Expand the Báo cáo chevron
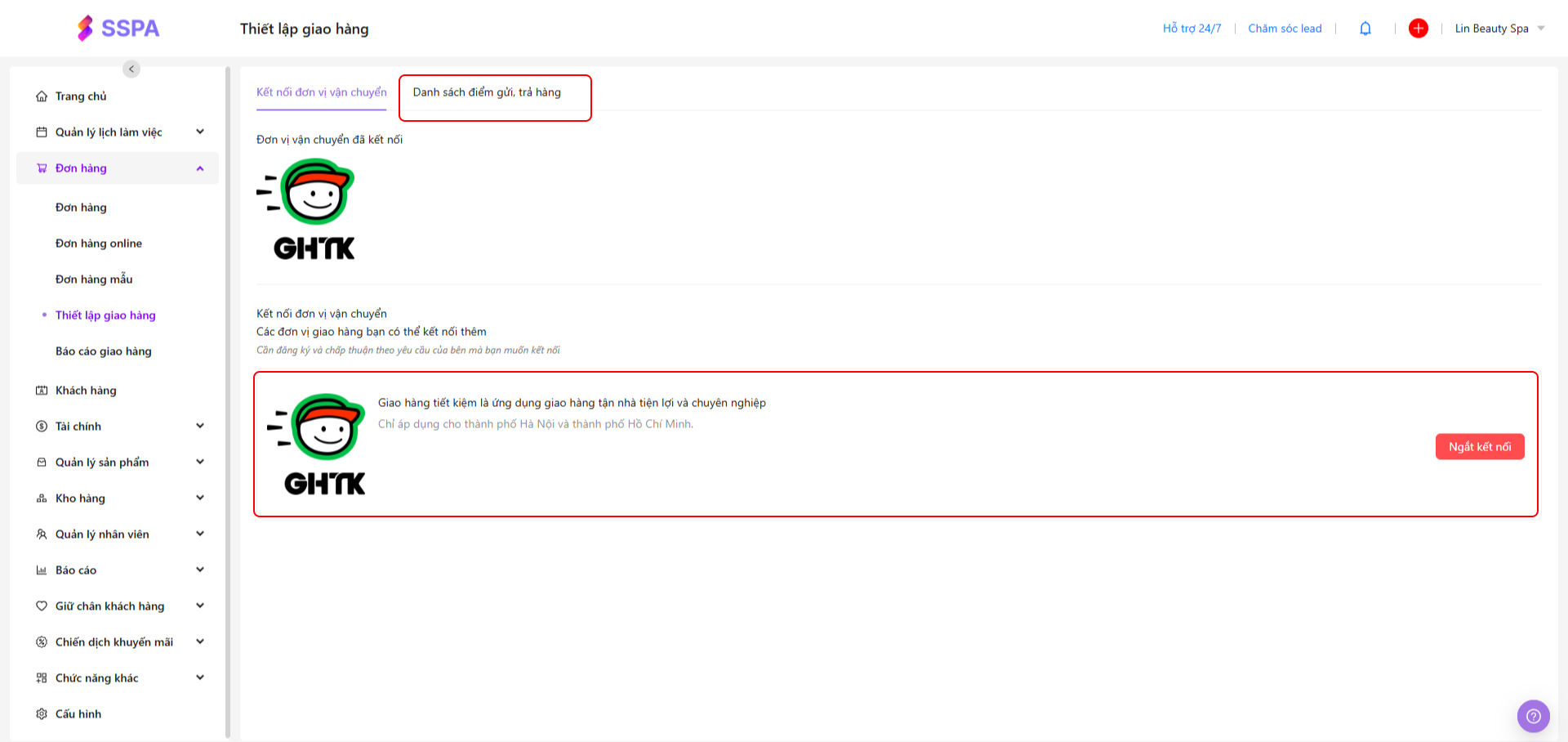The image size is (1568, 742). coord(200,570)
